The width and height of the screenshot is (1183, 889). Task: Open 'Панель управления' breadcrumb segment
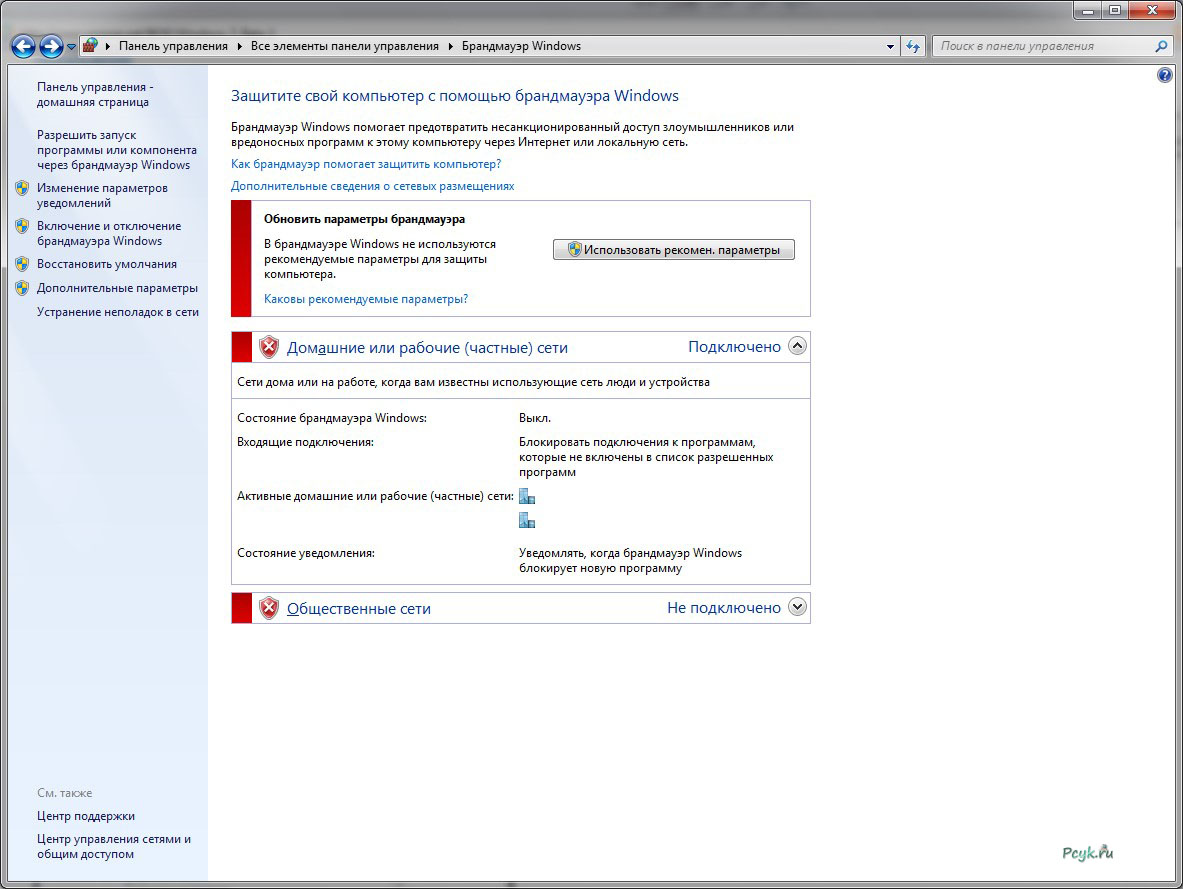pyautogui.click(x=173, y=46)
